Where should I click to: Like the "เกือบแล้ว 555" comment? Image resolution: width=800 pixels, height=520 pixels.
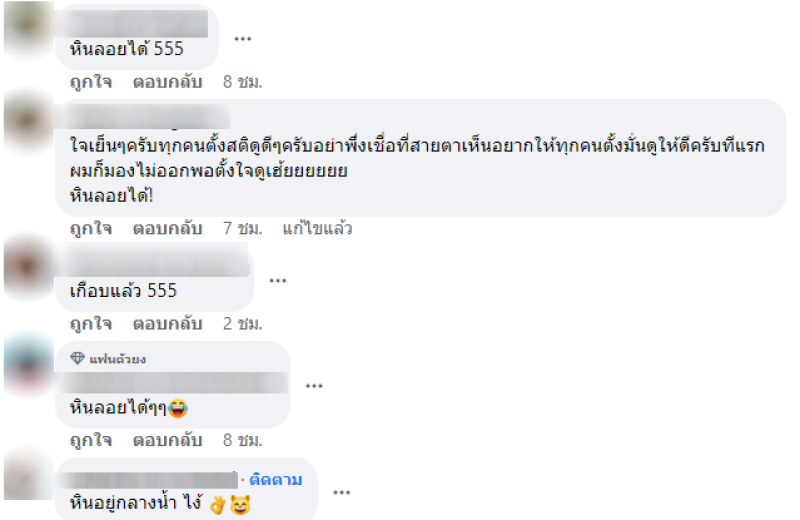(91, 324)
